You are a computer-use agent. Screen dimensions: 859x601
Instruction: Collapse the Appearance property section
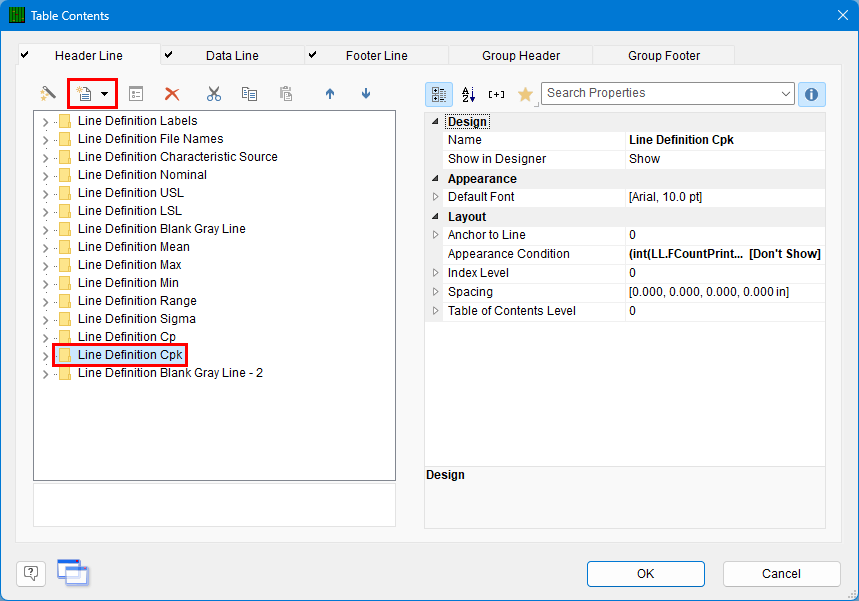click(x=435, y=179)
